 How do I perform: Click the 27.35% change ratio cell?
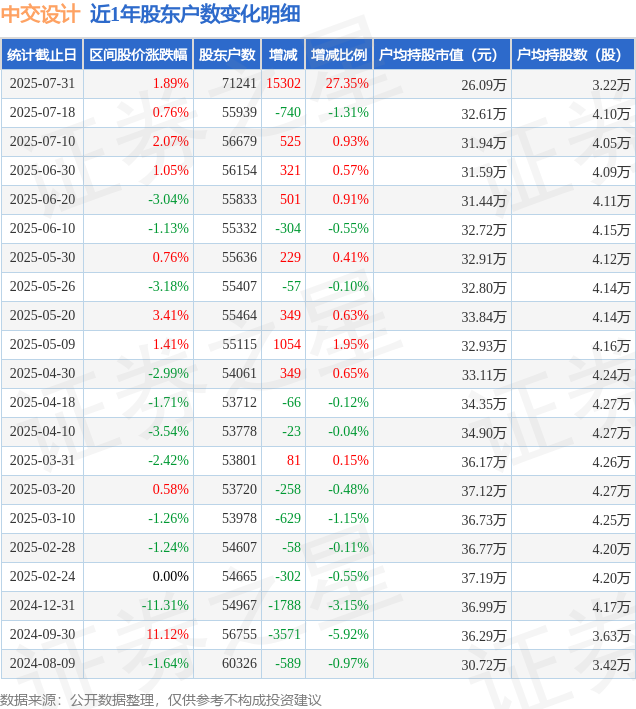347,84
